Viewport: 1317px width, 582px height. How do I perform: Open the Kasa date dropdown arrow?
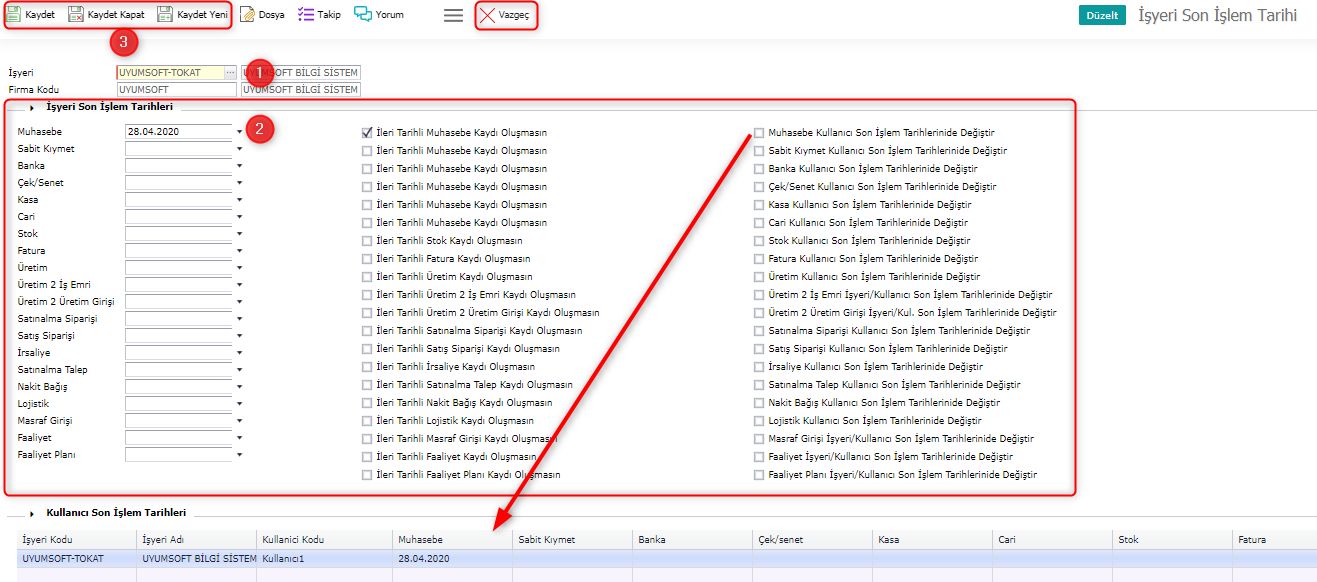point(240,200)
